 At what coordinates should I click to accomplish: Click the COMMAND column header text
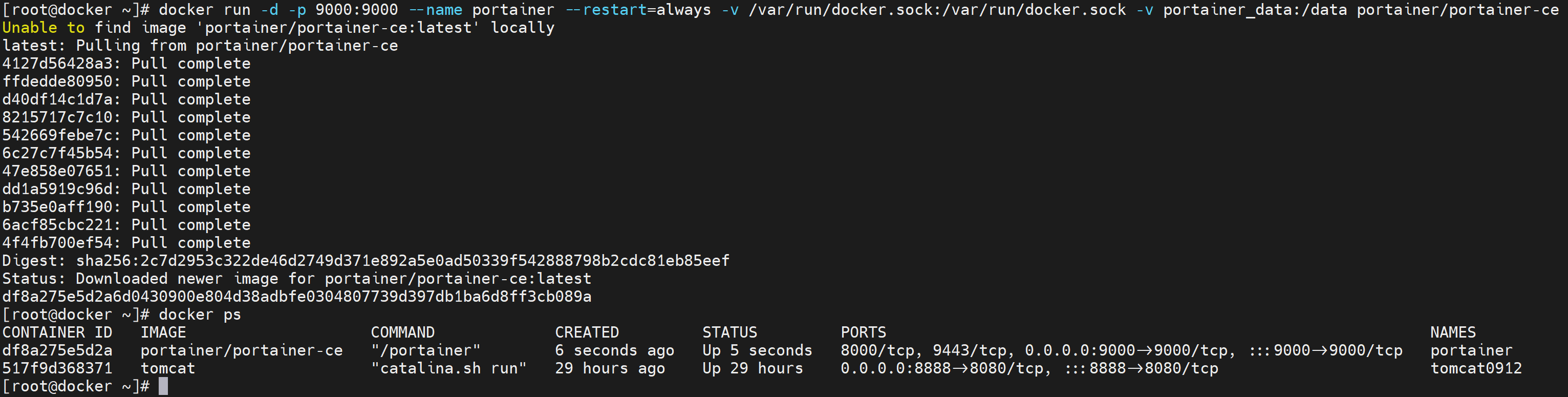tap(402, 332)
